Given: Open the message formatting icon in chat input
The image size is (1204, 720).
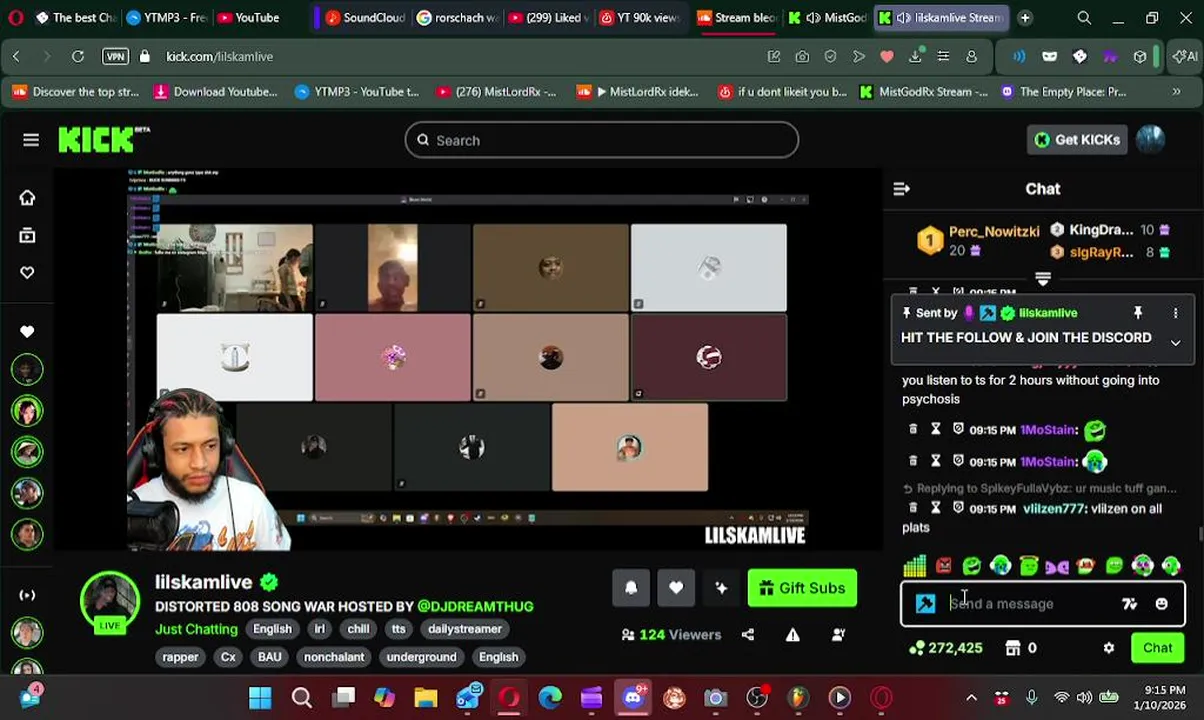Looking at the screenshot, I should pyautogui.click(x=1129, y=604).
